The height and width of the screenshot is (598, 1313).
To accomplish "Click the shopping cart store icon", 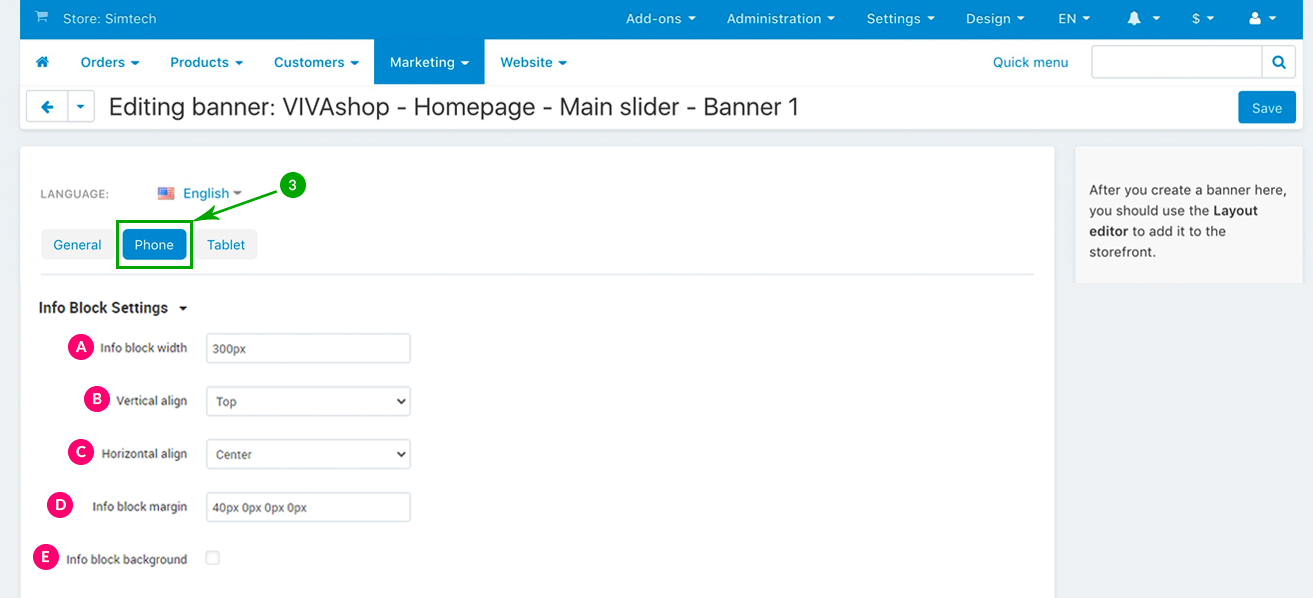I will point(41,18).
